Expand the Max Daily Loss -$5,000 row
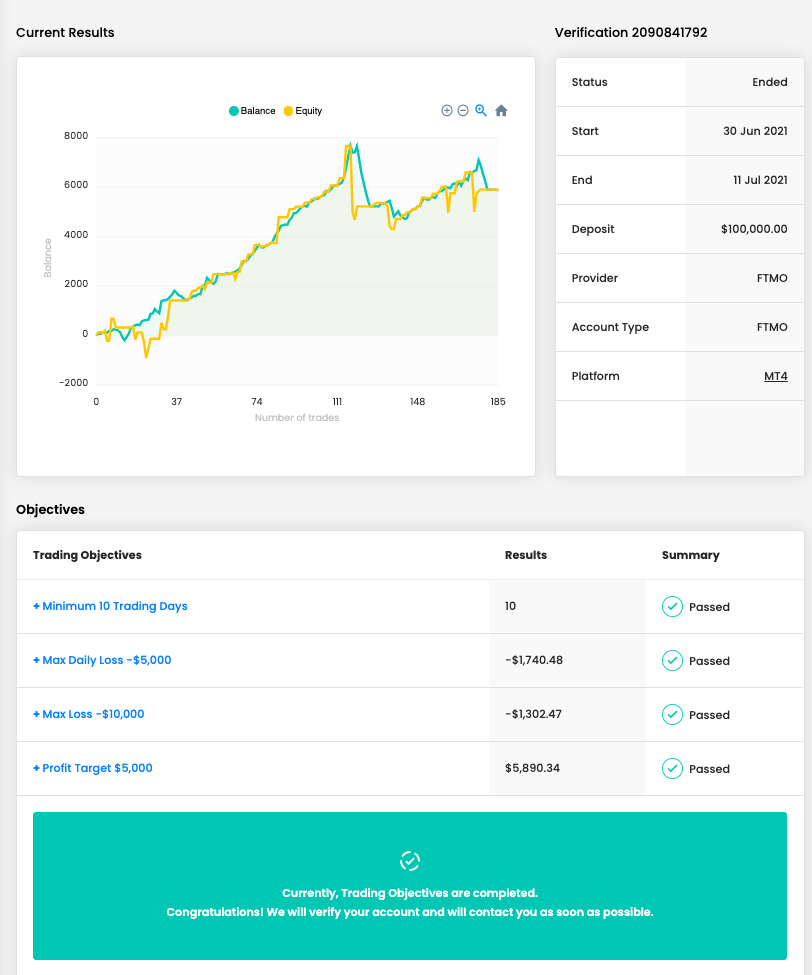Image resolution: width=812 pixels, height=975 pixels. pyautogui.click(x=102, y=660)
